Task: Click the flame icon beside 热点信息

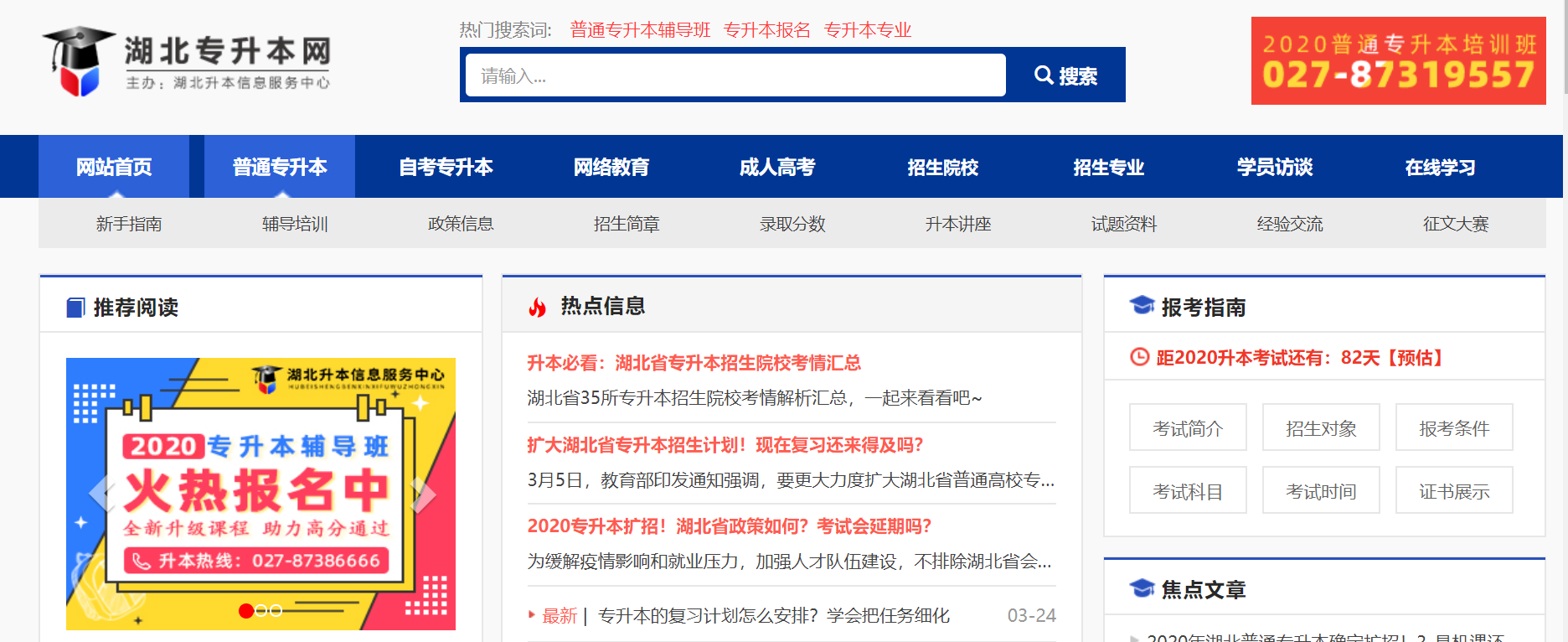Action: [537, 308]
